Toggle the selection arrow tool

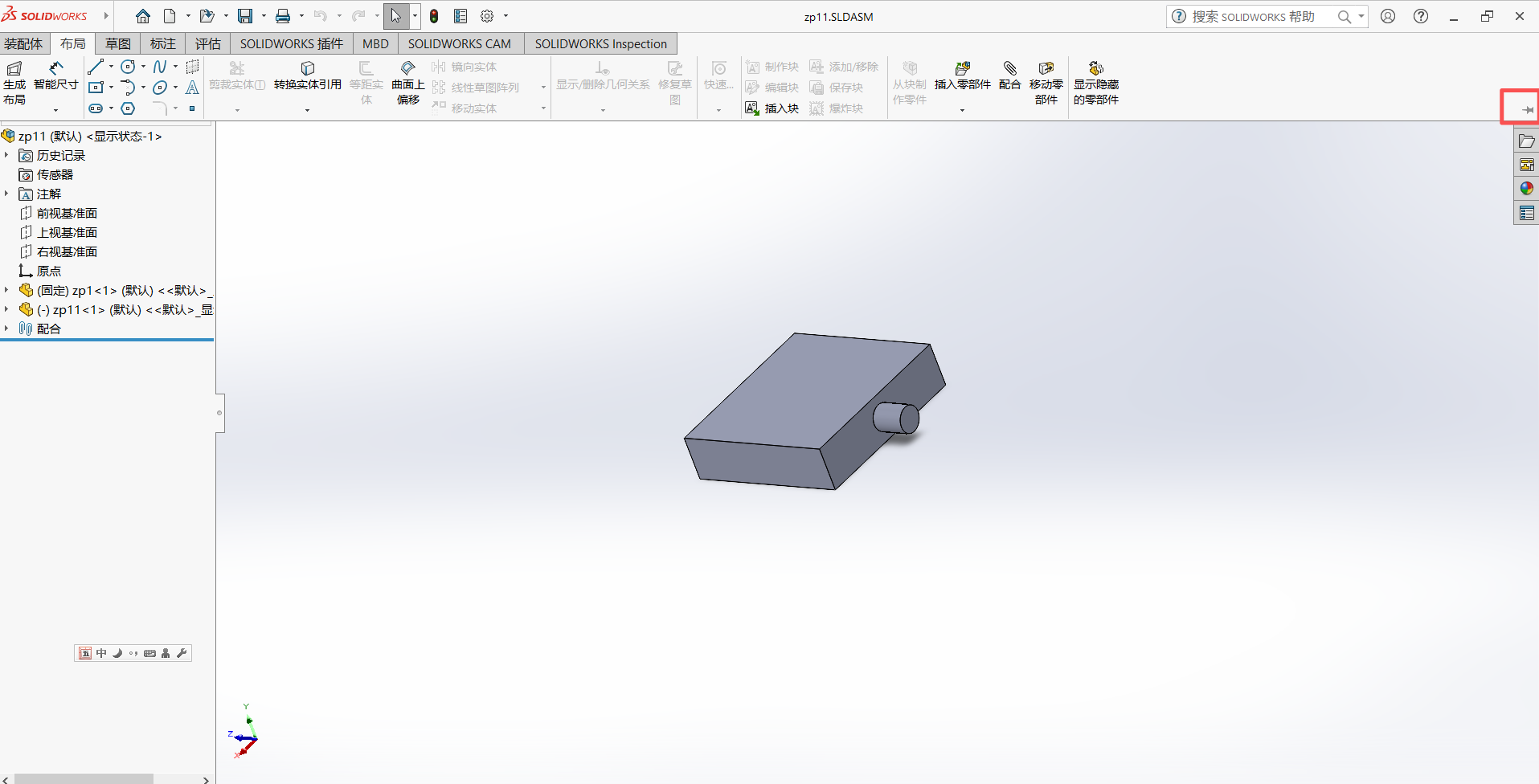coord(395,16)
